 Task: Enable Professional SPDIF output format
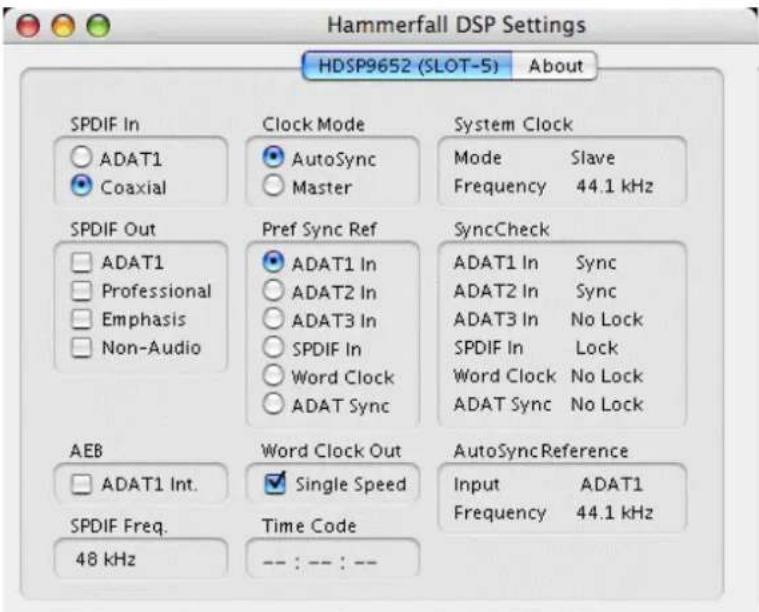(x=81, y=291)
